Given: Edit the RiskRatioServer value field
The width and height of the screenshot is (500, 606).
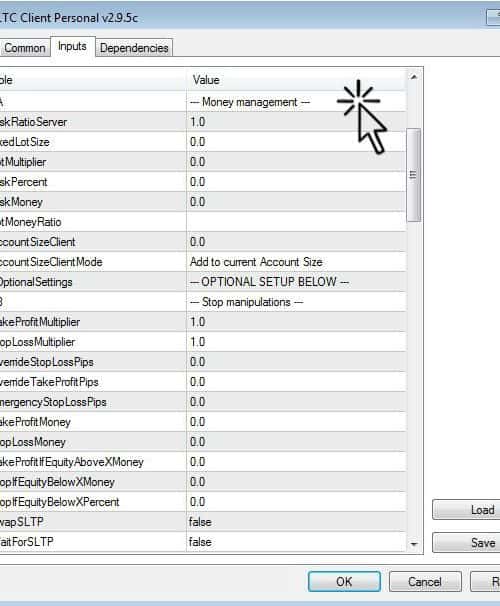Looking at the screenshot, I should 296,122.
